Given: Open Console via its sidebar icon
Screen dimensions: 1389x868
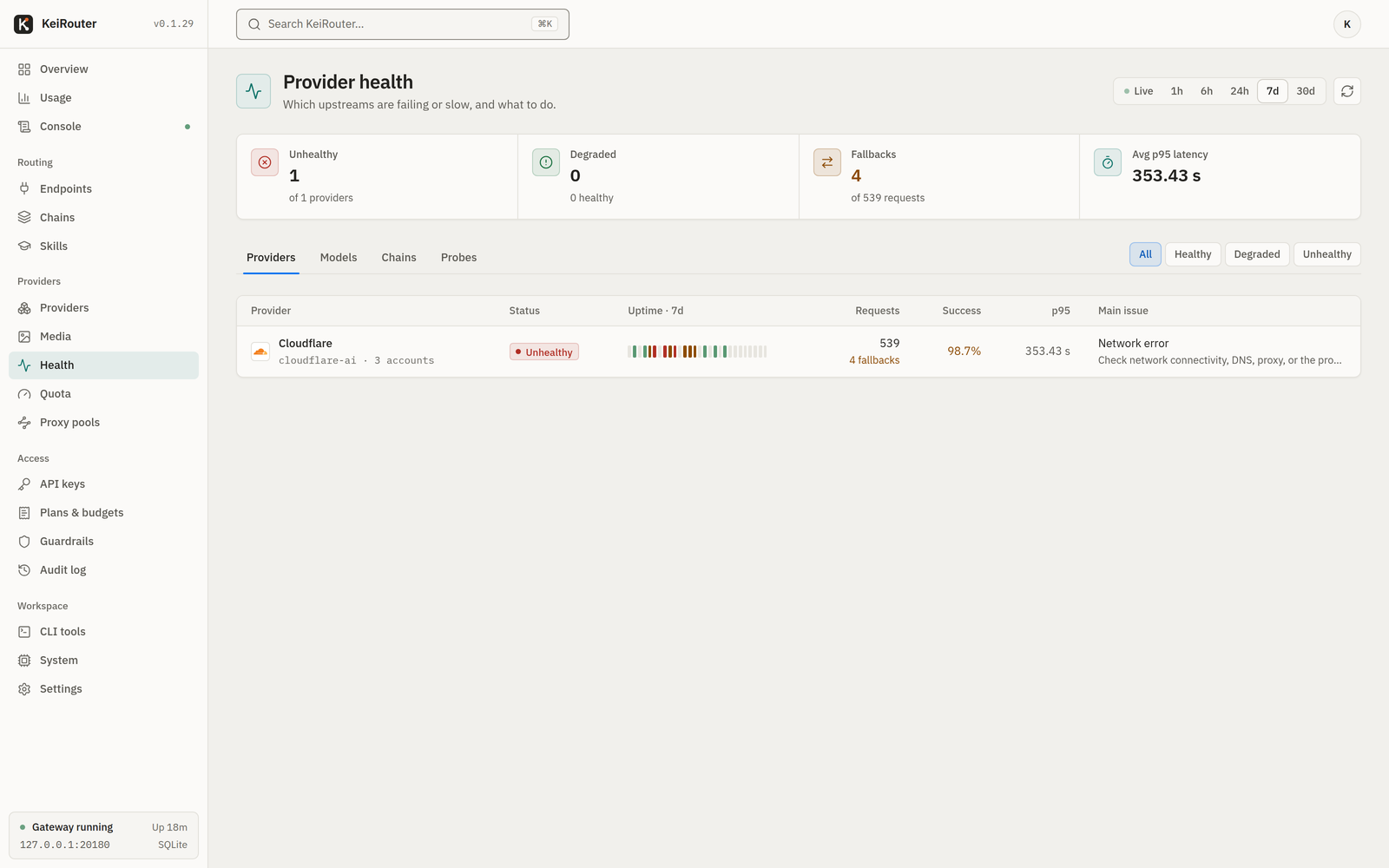Looking at the screenshot, I should point(24,127).
